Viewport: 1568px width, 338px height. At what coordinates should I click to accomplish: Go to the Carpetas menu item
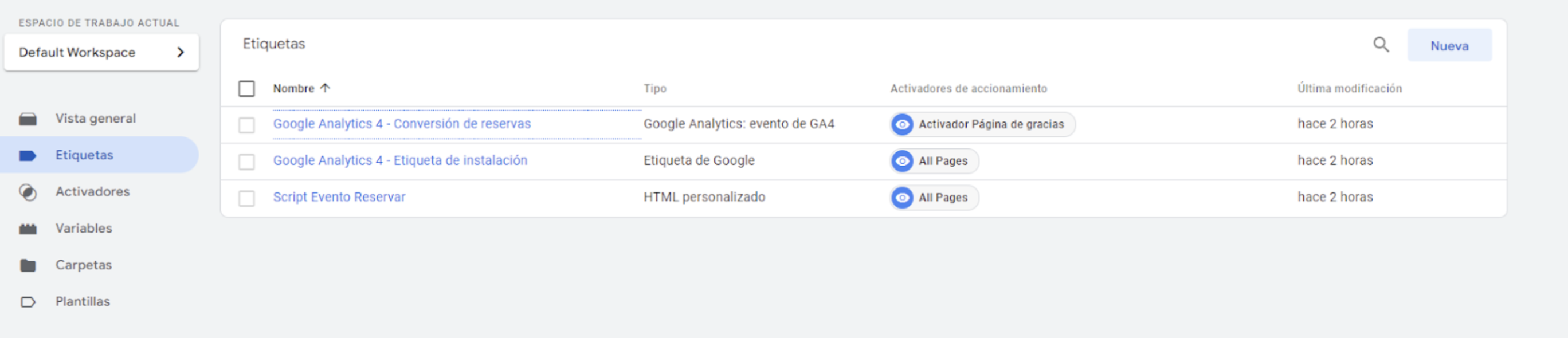[x=84, y=265]
